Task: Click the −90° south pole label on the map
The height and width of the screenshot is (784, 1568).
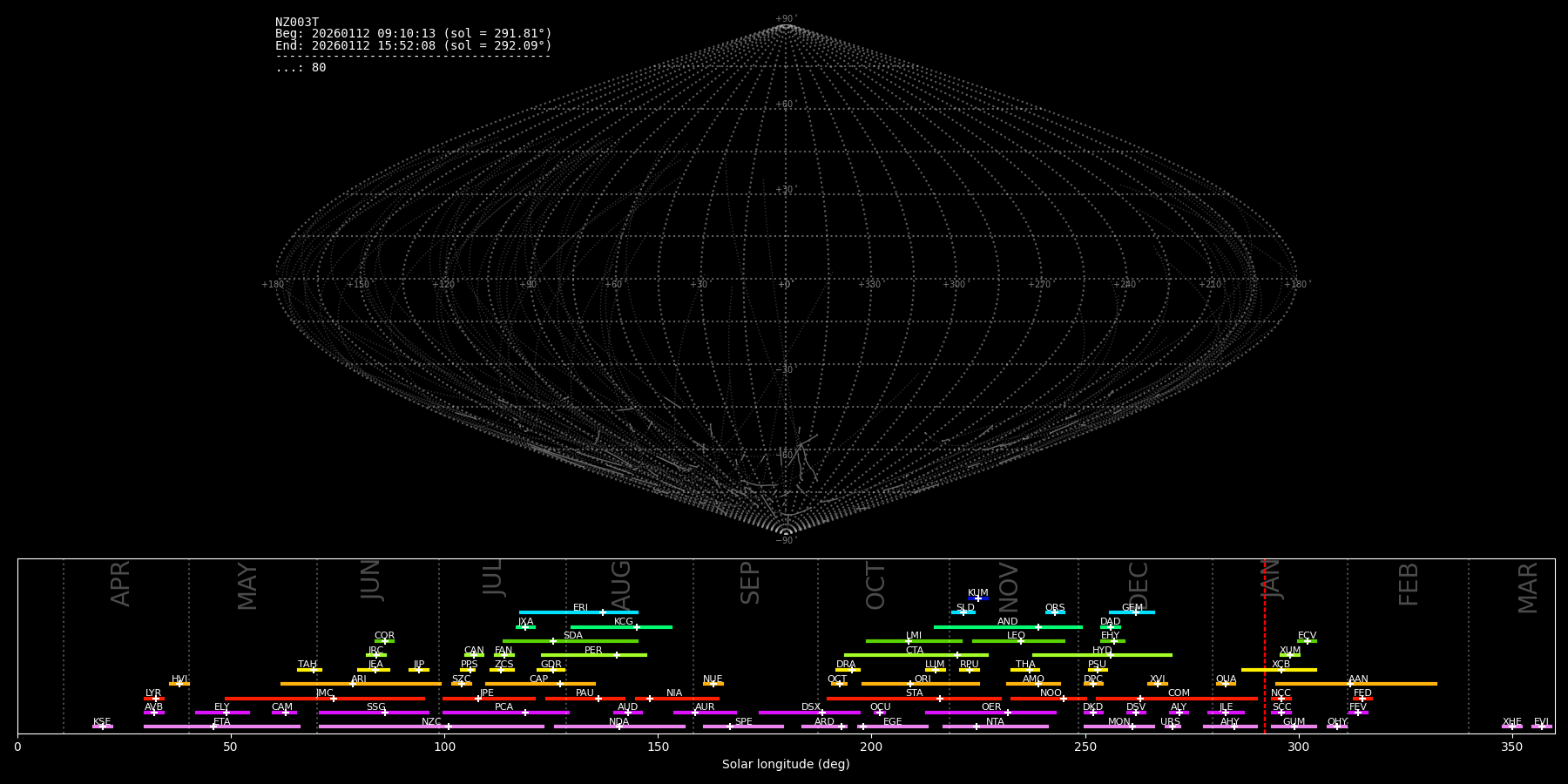Action: [786, 541]
